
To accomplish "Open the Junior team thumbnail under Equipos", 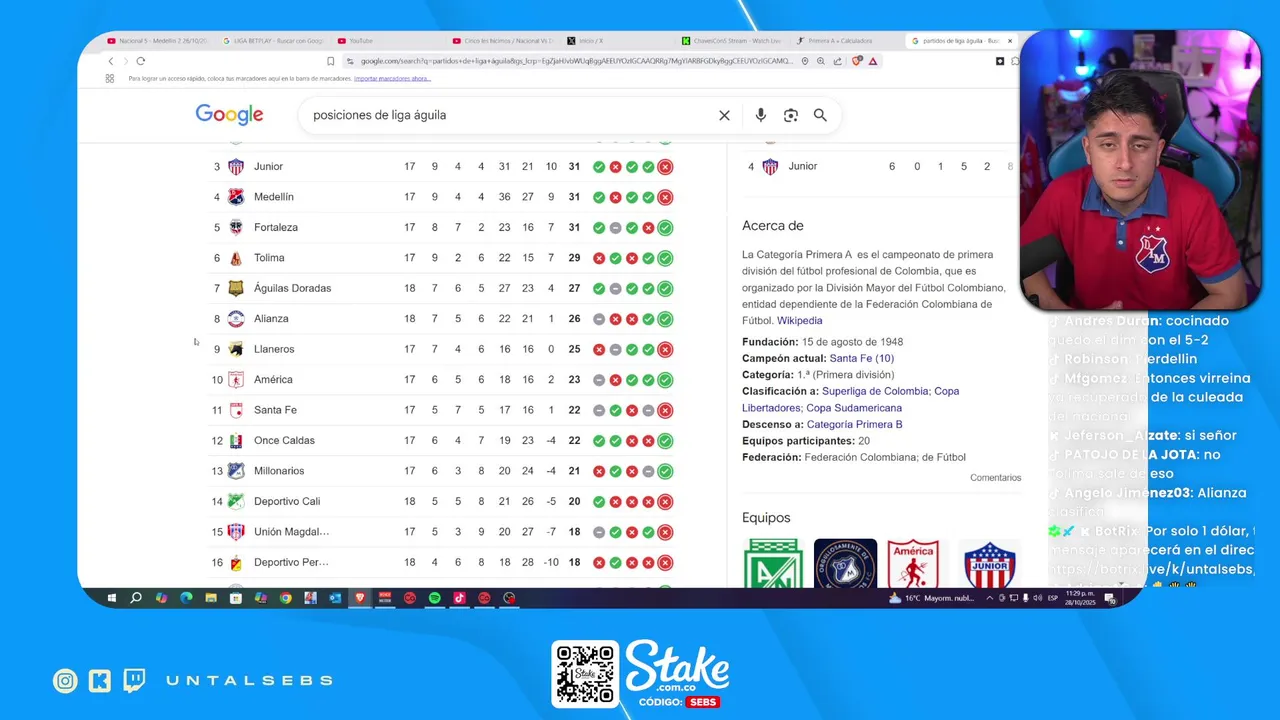I will (x=989, y=563).
